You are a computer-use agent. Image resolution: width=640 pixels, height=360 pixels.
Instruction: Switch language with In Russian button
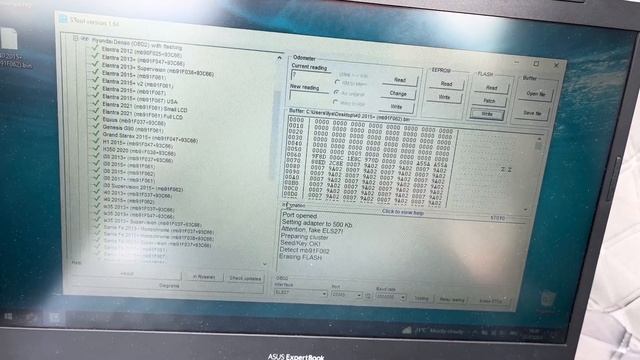(204, 277)
